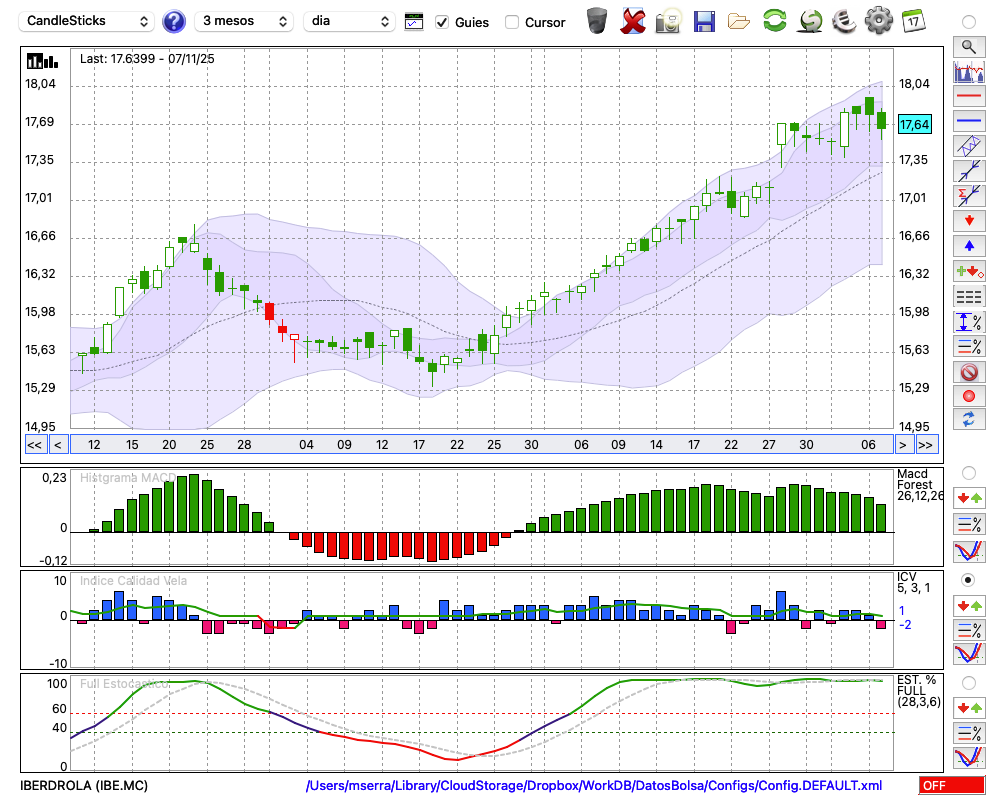1000x800 pixels.
Task: Open the 3 mesos period dropdown
Action: tap(244, 21)
